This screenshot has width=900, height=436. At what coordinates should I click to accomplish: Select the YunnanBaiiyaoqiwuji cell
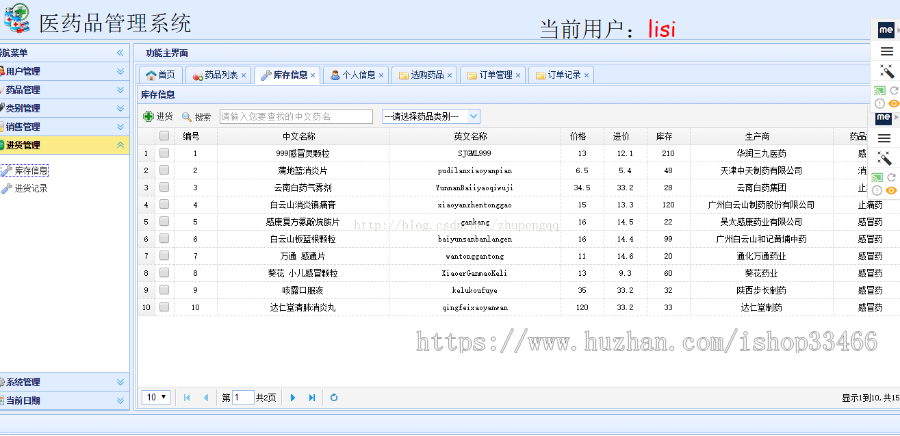click(x=475, y=188)
